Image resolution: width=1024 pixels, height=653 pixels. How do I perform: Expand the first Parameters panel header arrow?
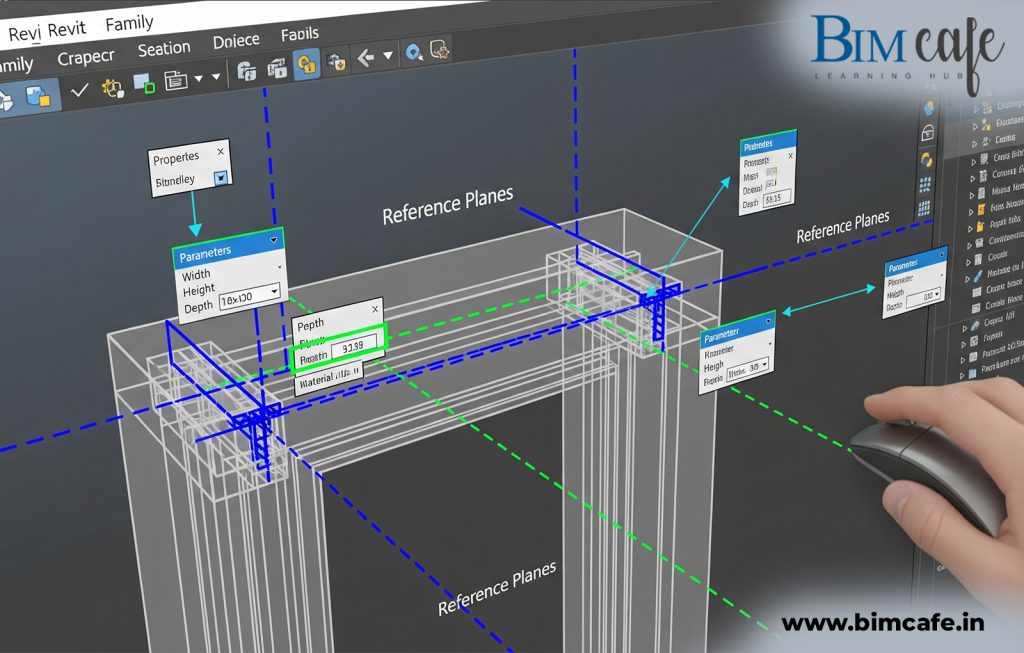pyautogui.click(x=272, y=241)
